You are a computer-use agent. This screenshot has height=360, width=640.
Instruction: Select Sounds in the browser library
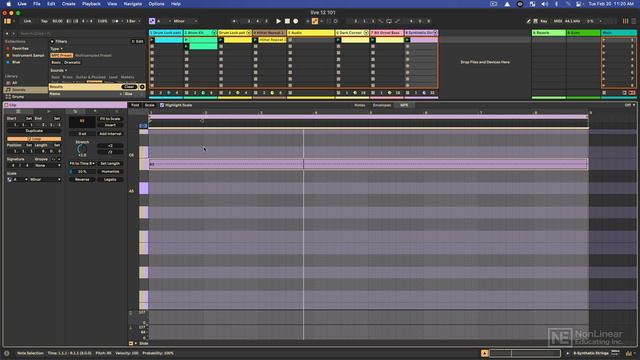[25, 90]
